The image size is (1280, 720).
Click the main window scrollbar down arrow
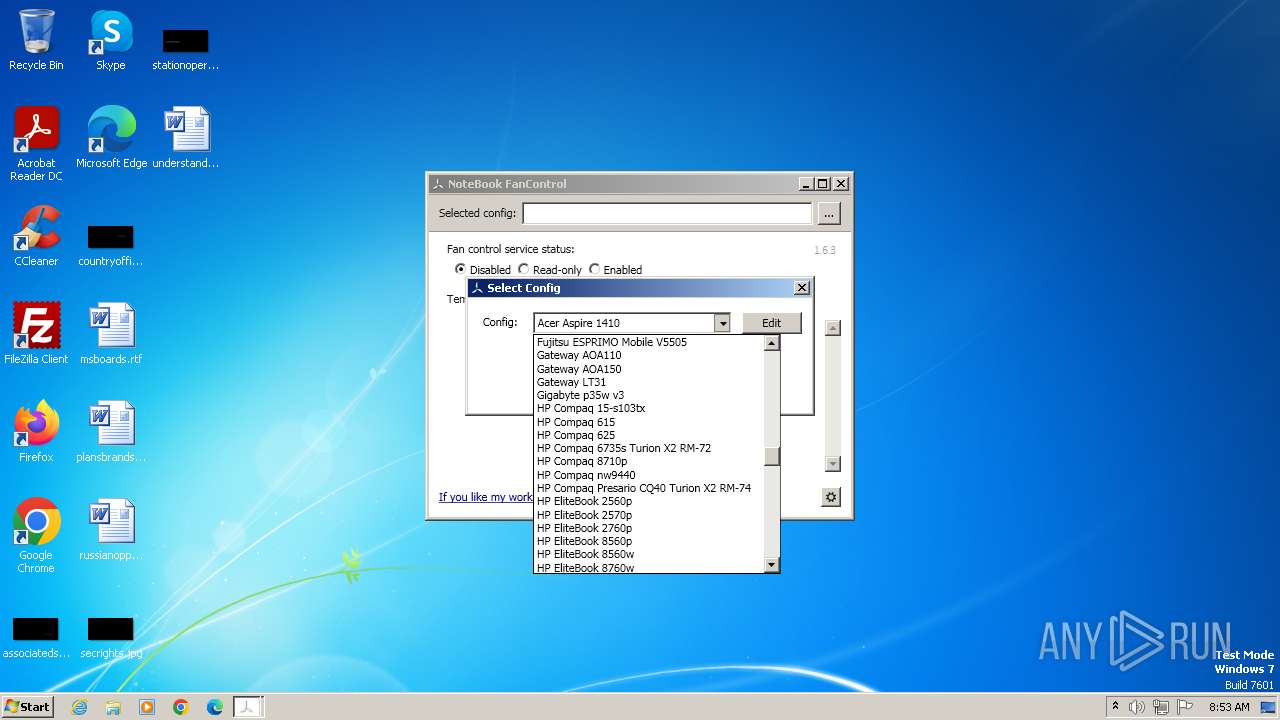pos(832,464)
